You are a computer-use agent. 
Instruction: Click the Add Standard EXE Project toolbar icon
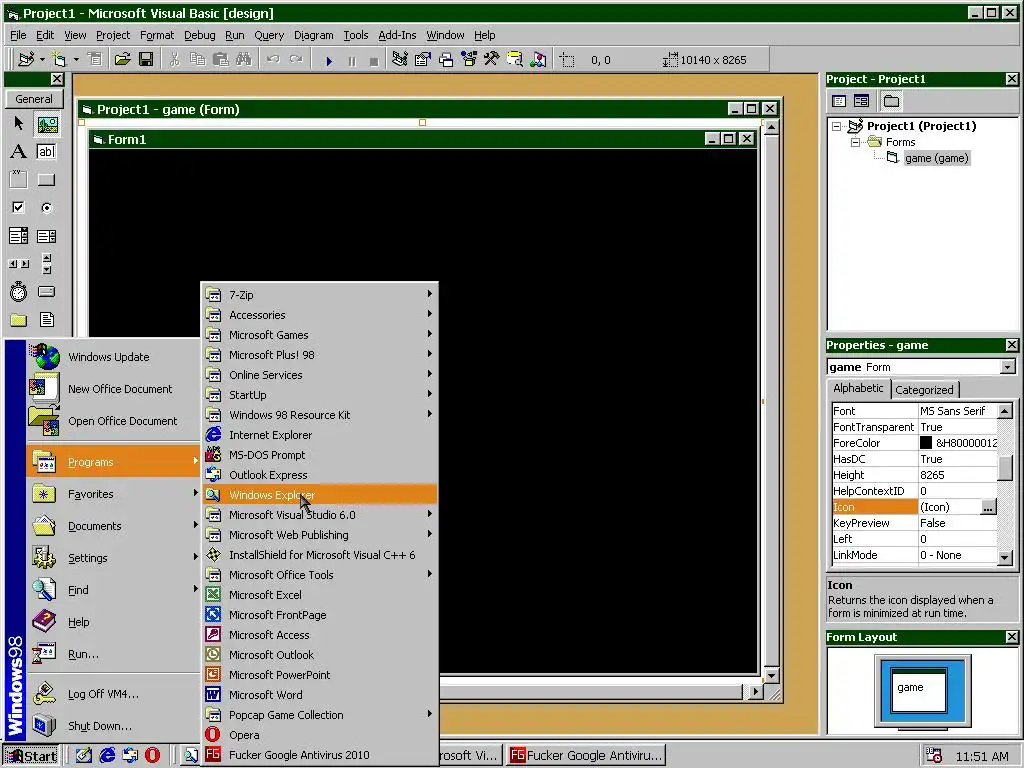26,60
